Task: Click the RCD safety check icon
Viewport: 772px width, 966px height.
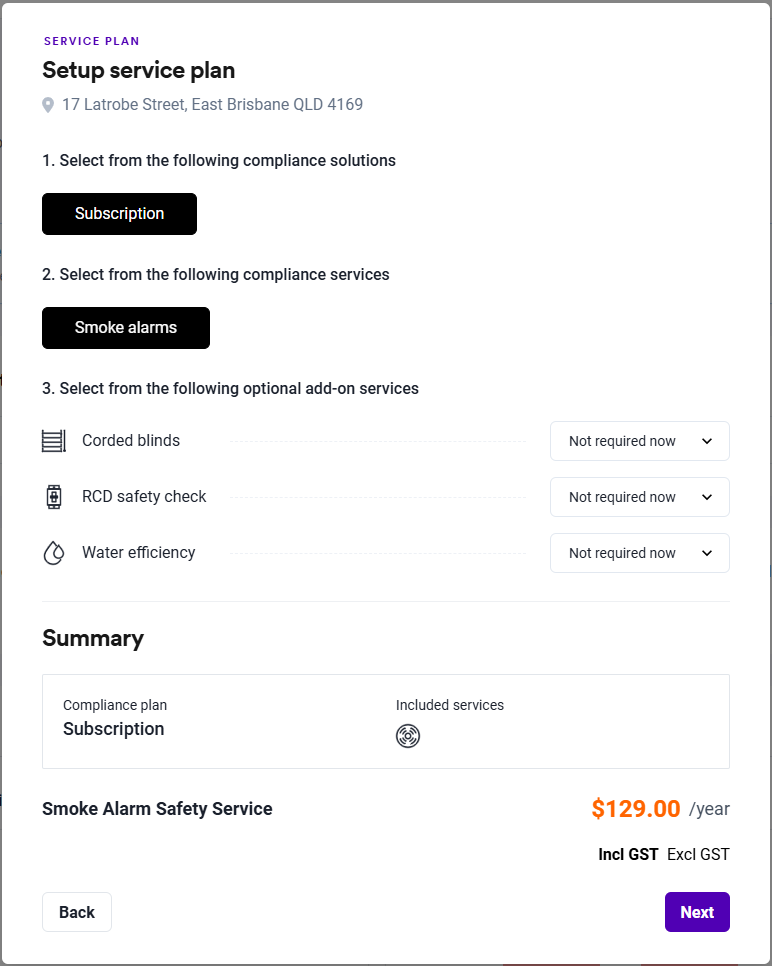Action: [53, 497]
